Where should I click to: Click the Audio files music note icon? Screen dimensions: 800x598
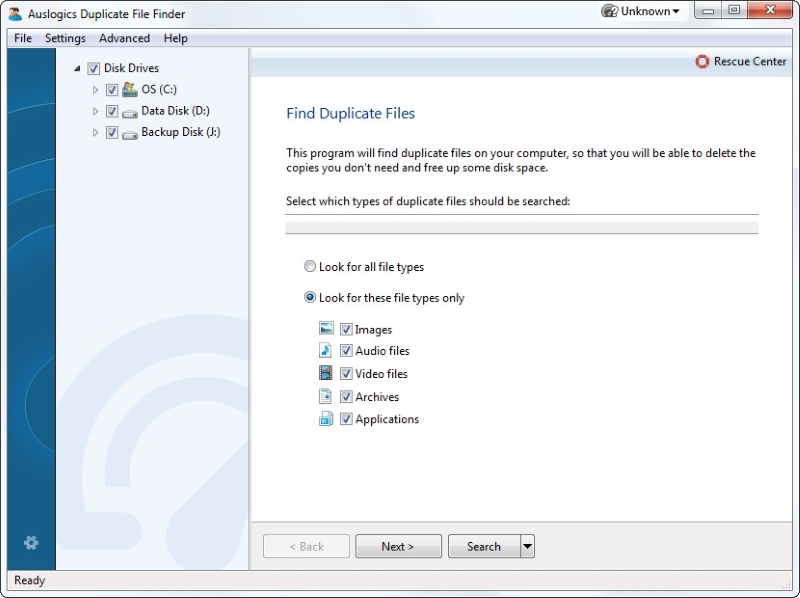[326, 350]
